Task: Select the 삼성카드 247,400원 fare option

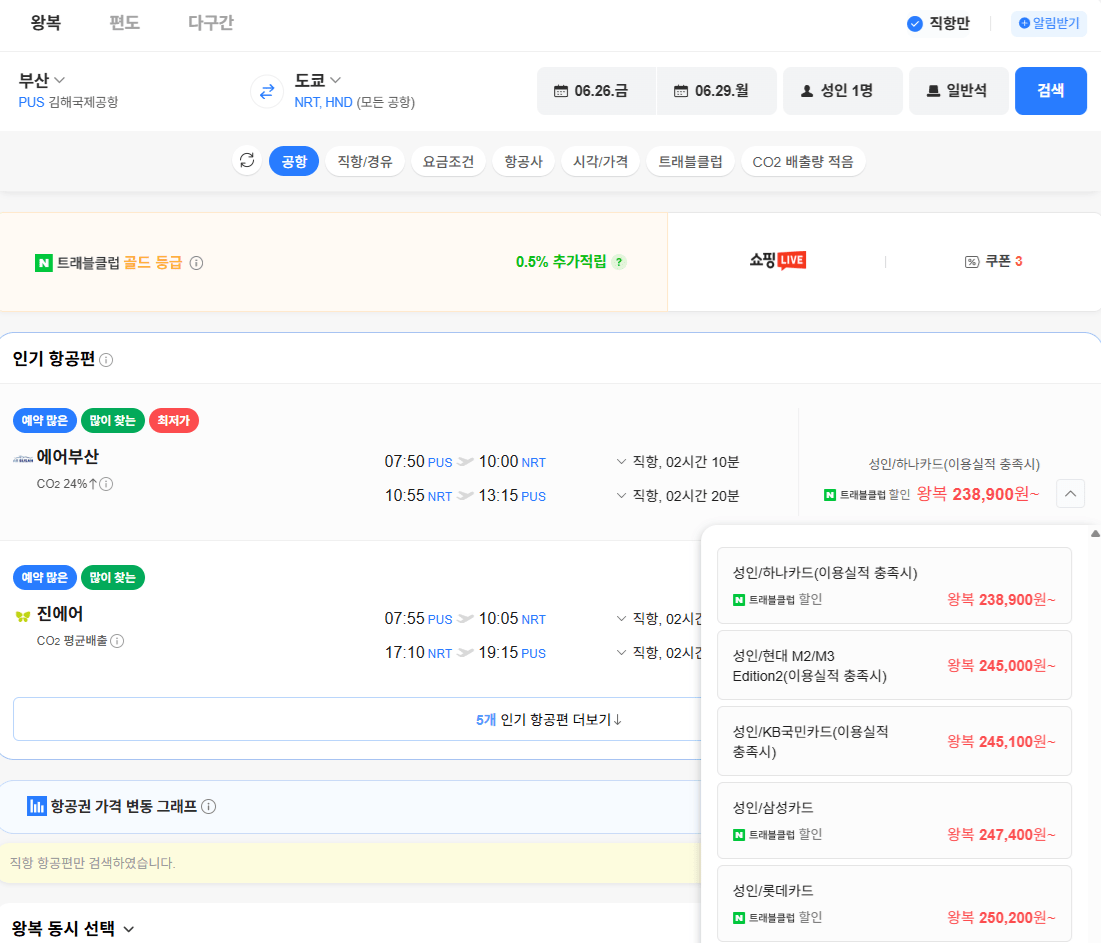Action: point(894,821)
